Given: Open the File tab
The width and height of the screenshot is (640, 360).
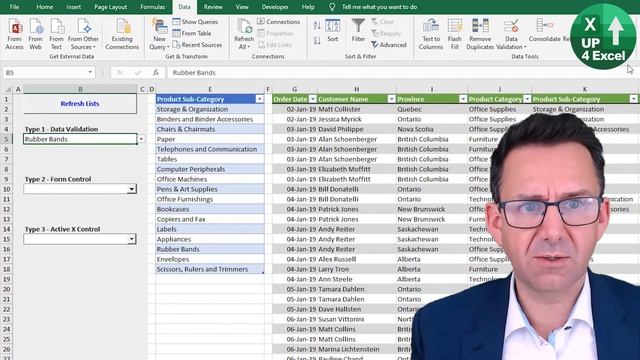Looking at the screenshot, I should (14, 7).
